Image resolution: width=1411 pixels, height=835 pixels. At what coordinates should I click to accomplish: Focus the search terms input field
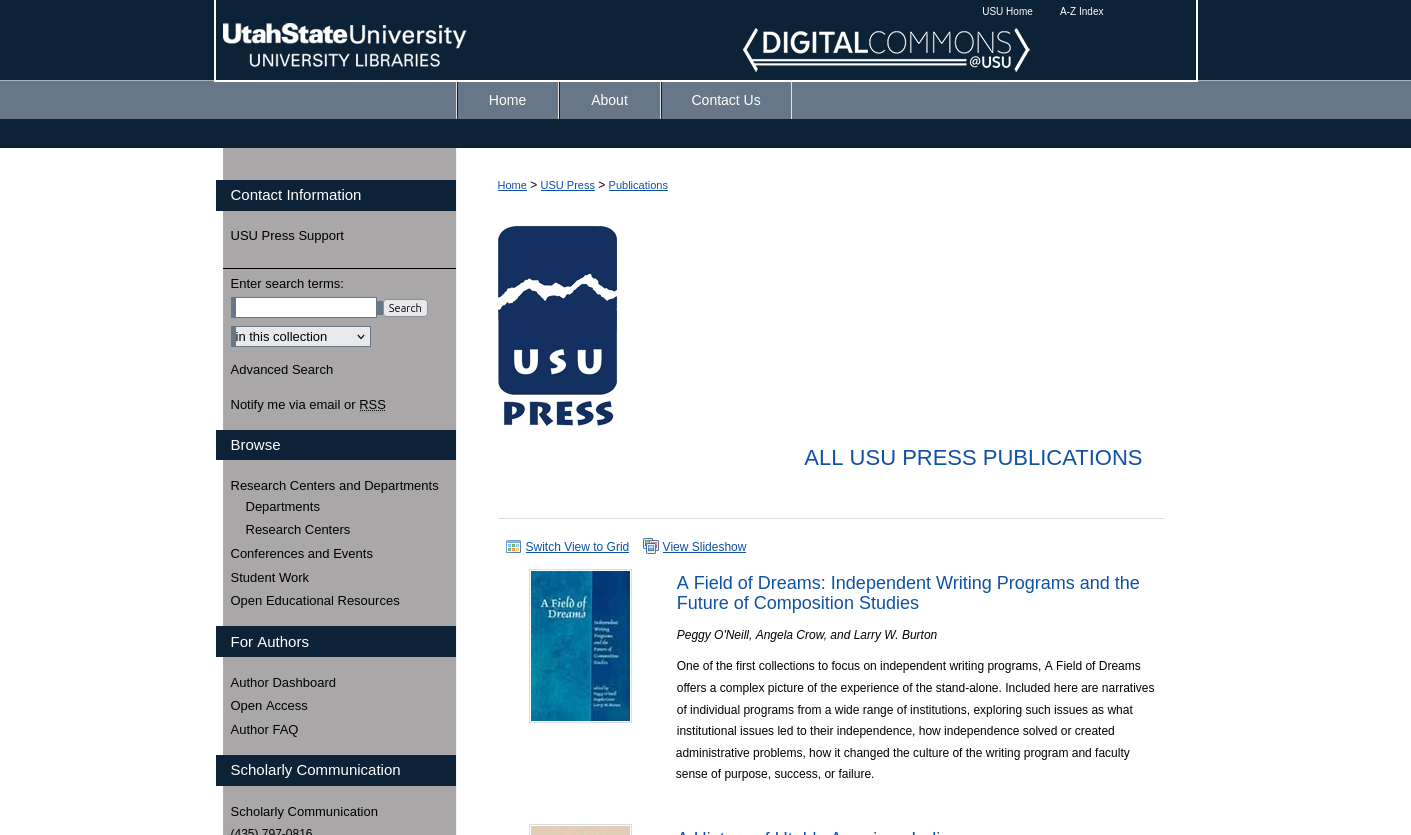tap(306, 308)
